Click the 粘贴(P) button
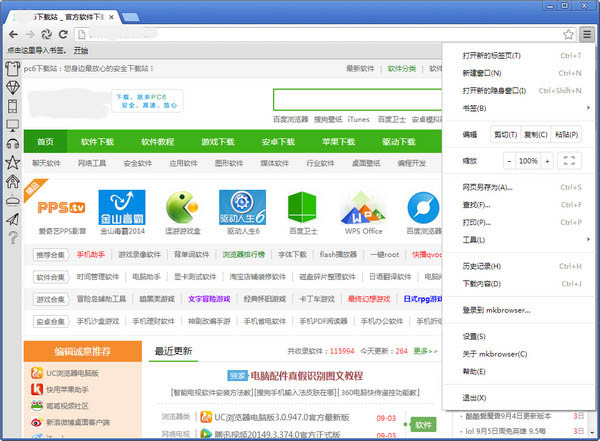Screen dimensions: 600x441 (566, 134)
